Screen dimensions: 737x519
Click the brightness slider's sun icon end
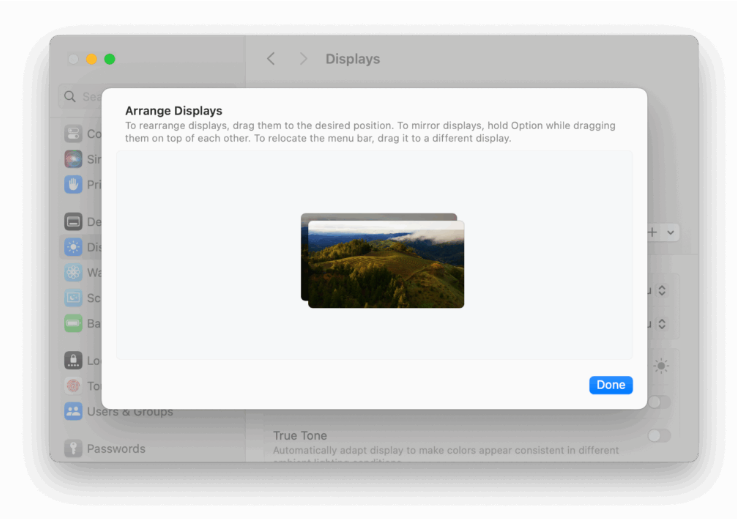661,366
